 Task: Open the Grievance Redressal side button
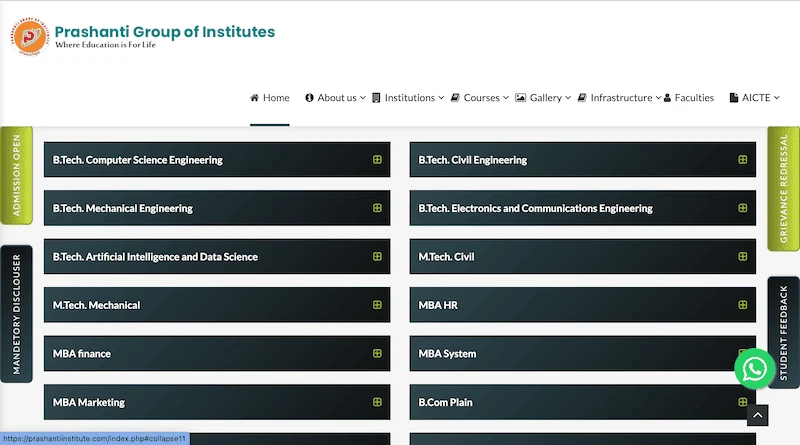pyautogui.click(x=783, y=188)
